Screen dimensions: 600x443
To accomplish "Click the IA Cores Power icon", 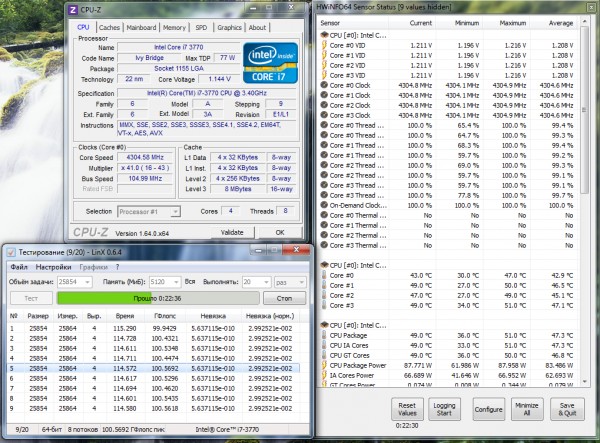I will pos(324,375).
